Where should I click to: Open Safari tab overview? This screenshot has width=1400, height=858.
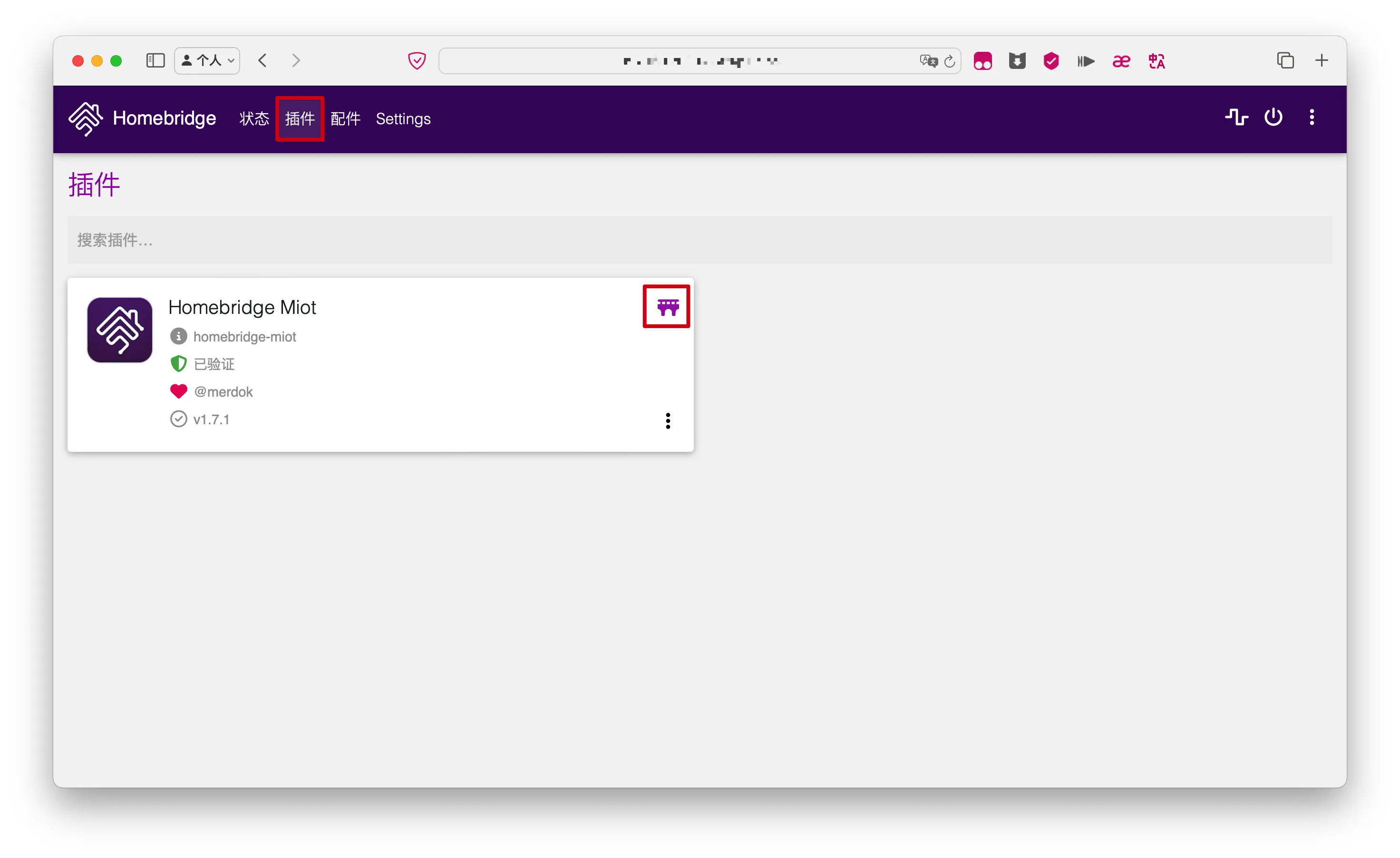coord(1285,60)
